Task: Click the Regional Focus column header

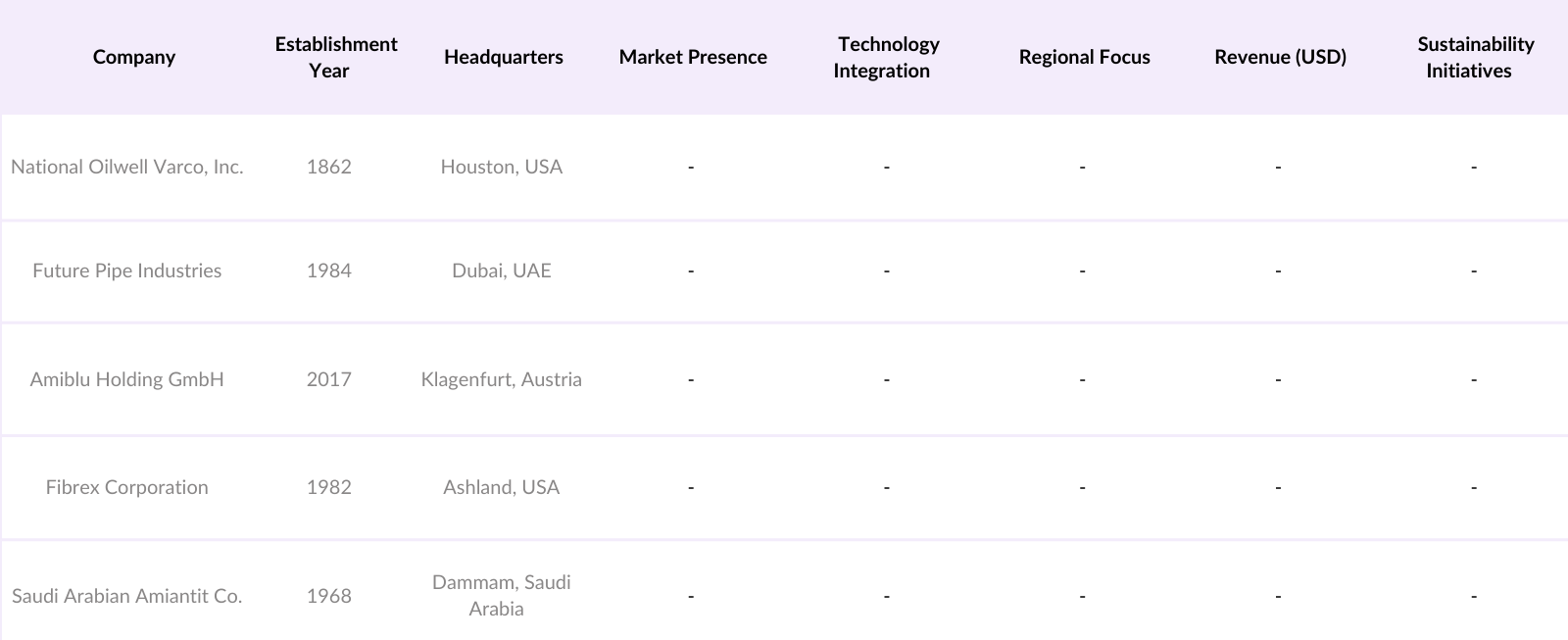Action: [x=1084, y=57]
